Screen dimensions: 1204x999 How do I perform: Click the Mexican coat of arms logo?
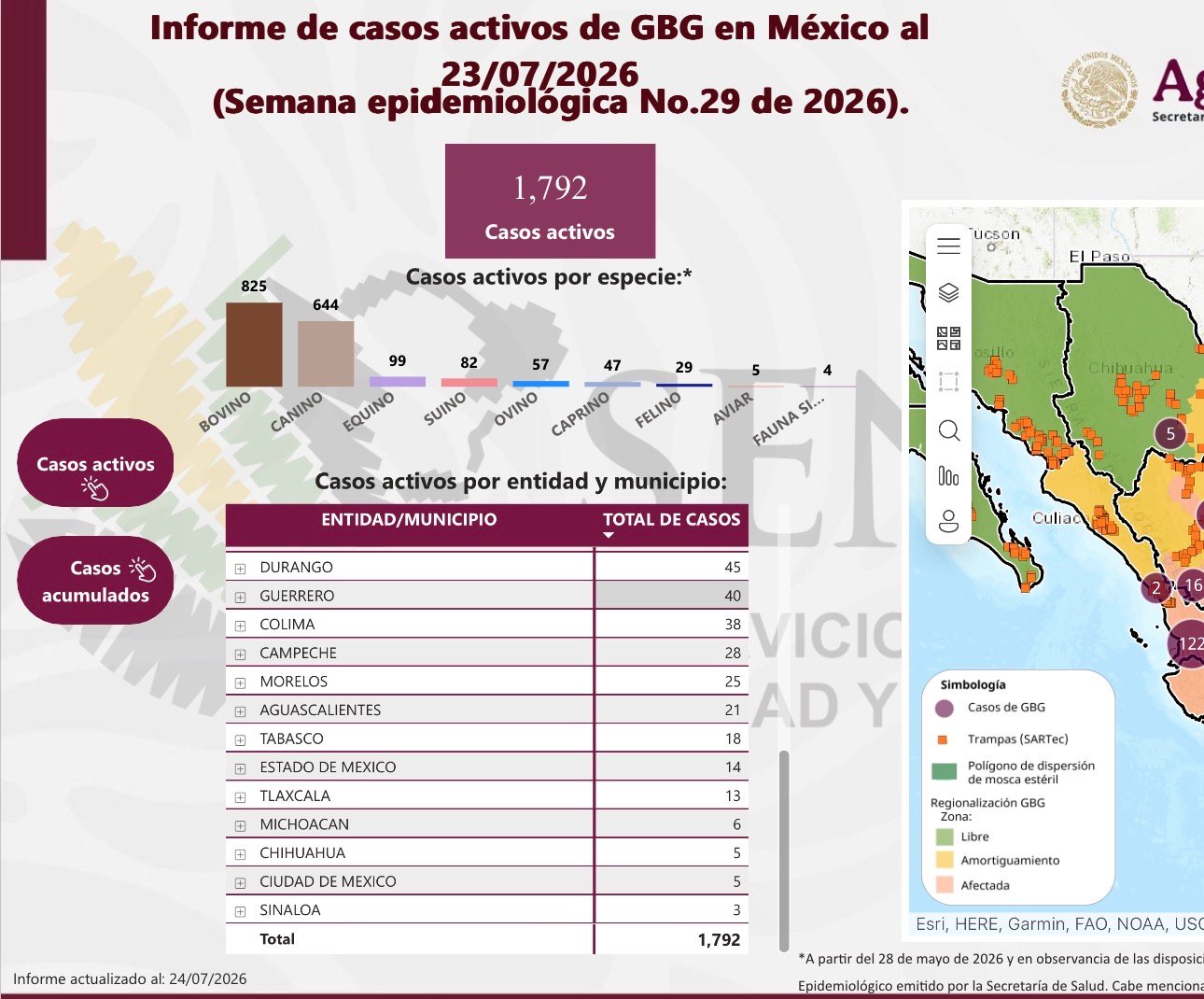[x=1099, y=89]
